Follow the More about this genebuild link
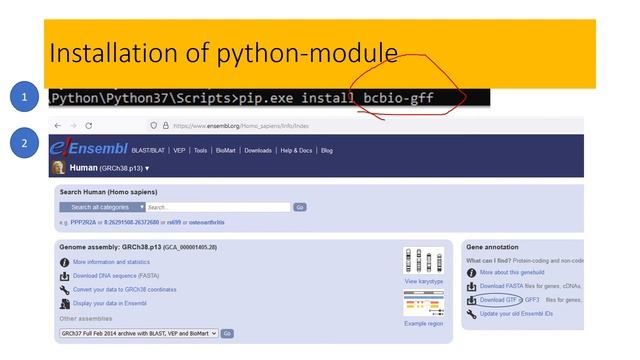Screen dimensions: 640x360 (x=512, y=272)
